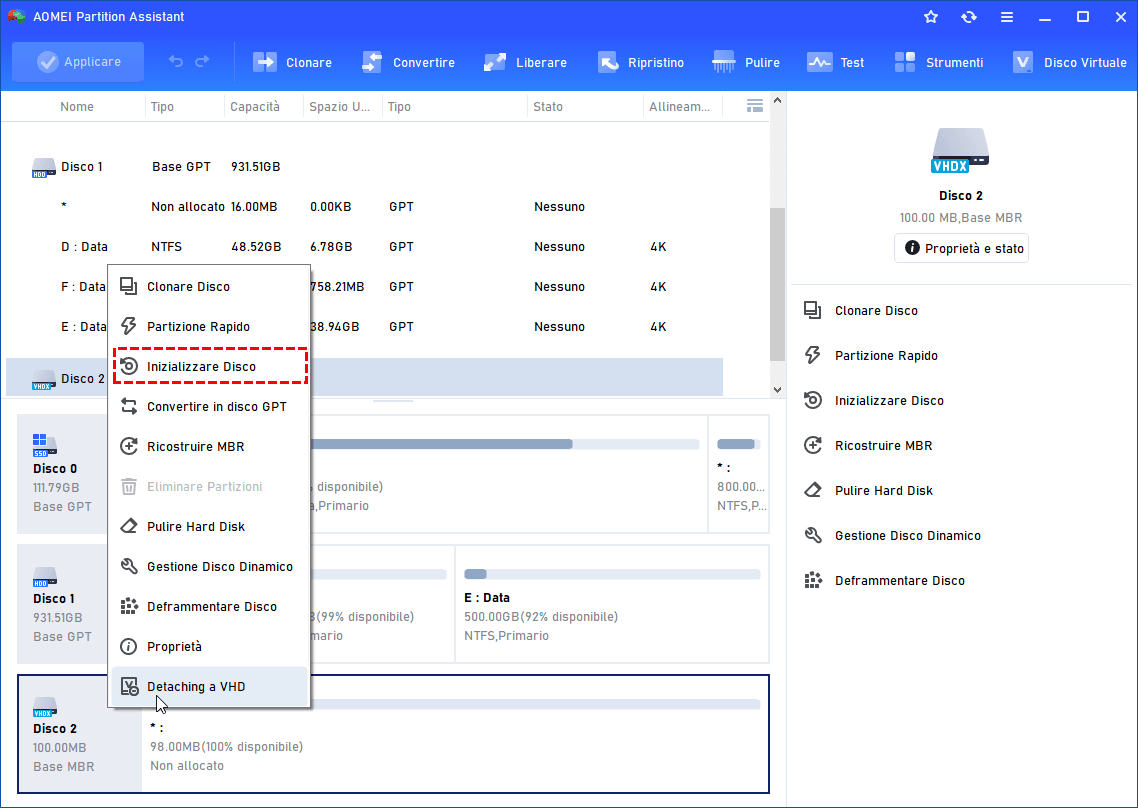Screen dimensions: 1138x808
Task: Click the Spazio U... column header
Action: [x=340, y=107]
